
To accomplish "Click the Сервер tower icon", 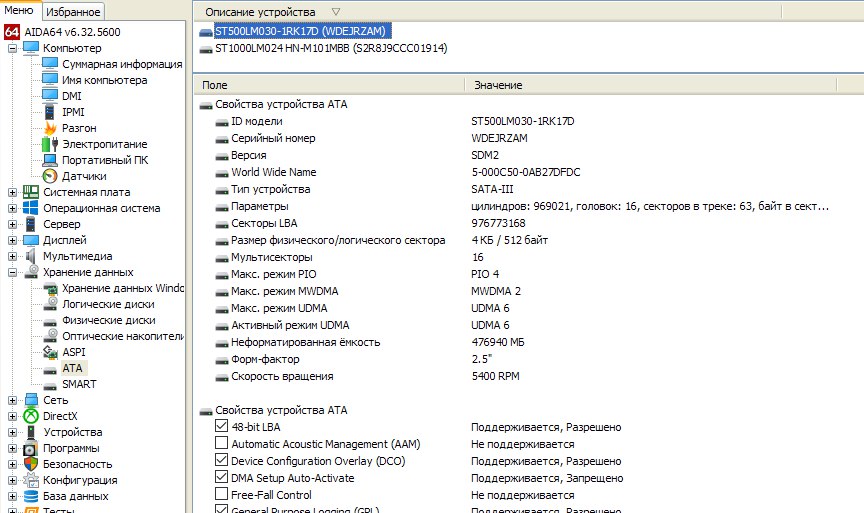I will tap(31, 224).
